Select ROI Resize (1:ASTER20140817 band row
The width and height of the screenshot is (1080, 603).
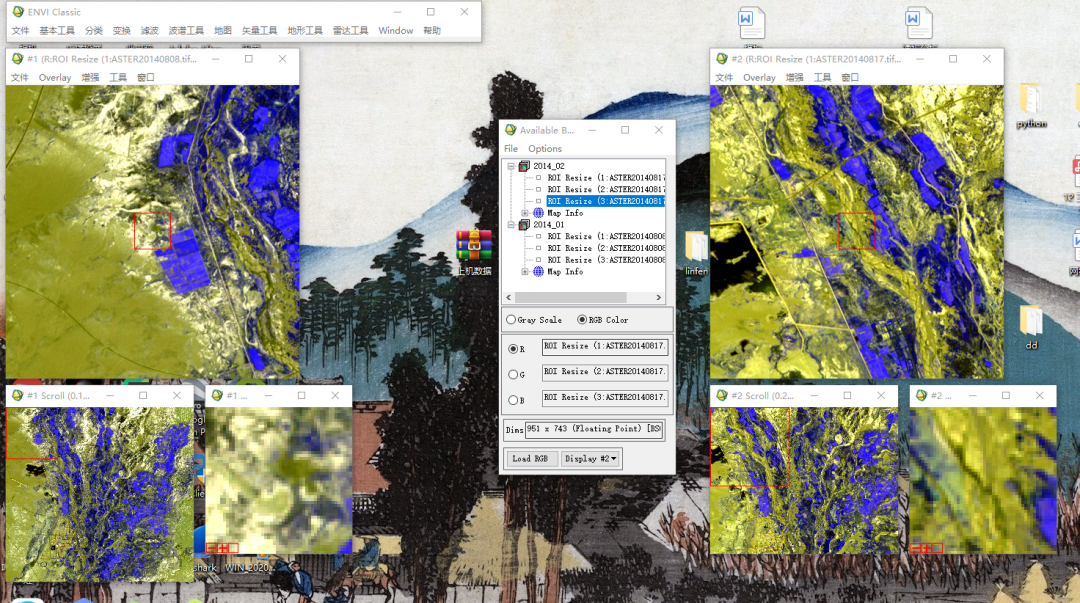coord(606,178)
